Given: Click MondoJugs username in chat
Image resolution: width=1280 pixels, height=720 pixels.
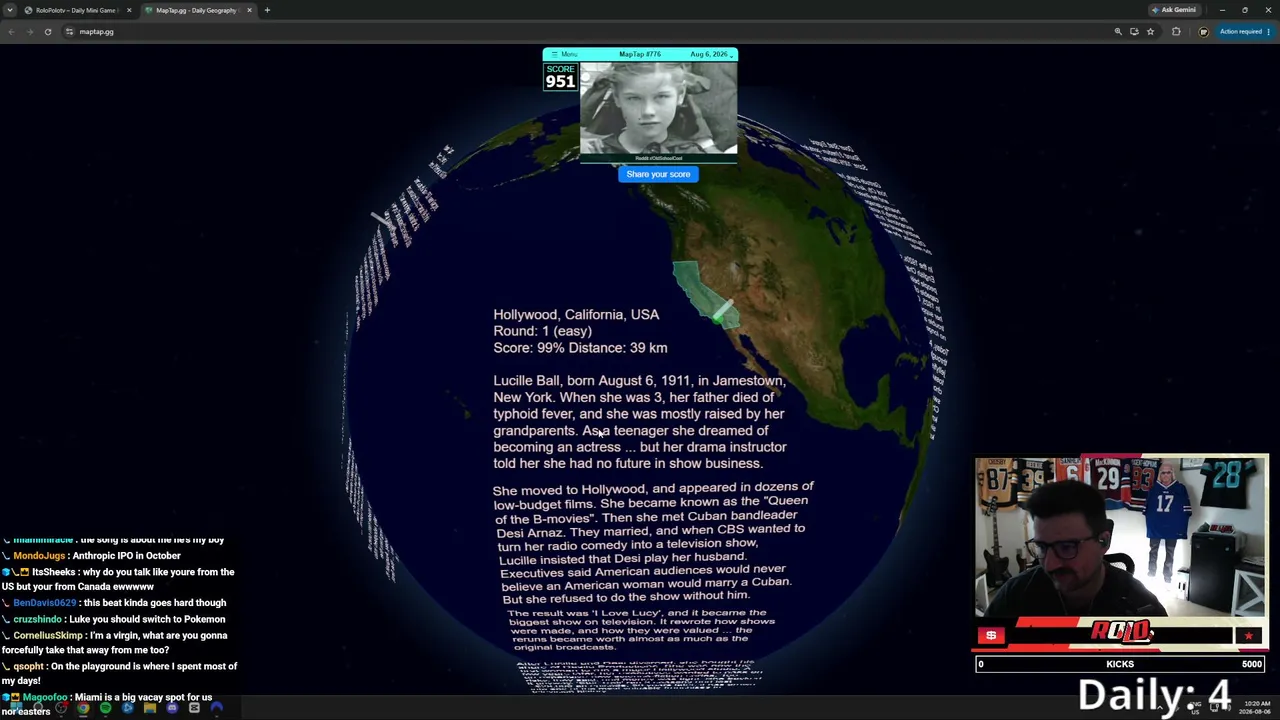Looking at the screenshot, I should coord(39,556).
